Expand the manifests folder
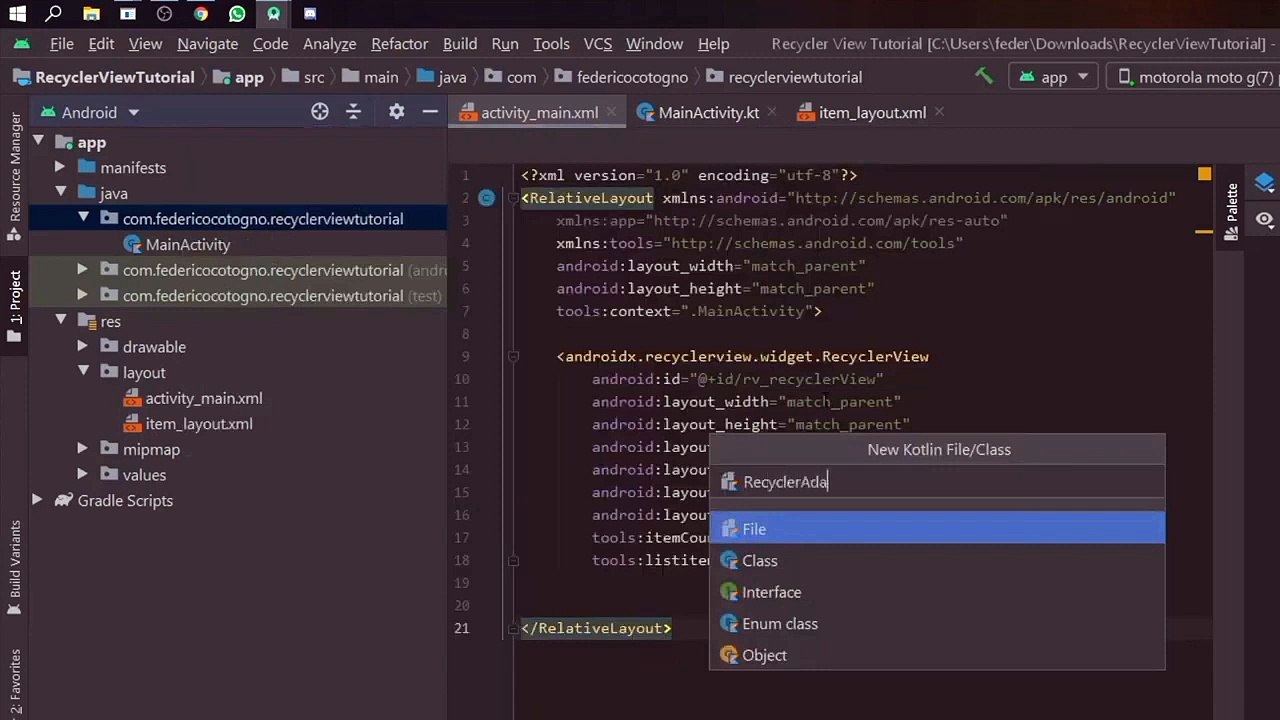Image resolution: width=1280 pixels, height=720 pixels. click(60, 168)
